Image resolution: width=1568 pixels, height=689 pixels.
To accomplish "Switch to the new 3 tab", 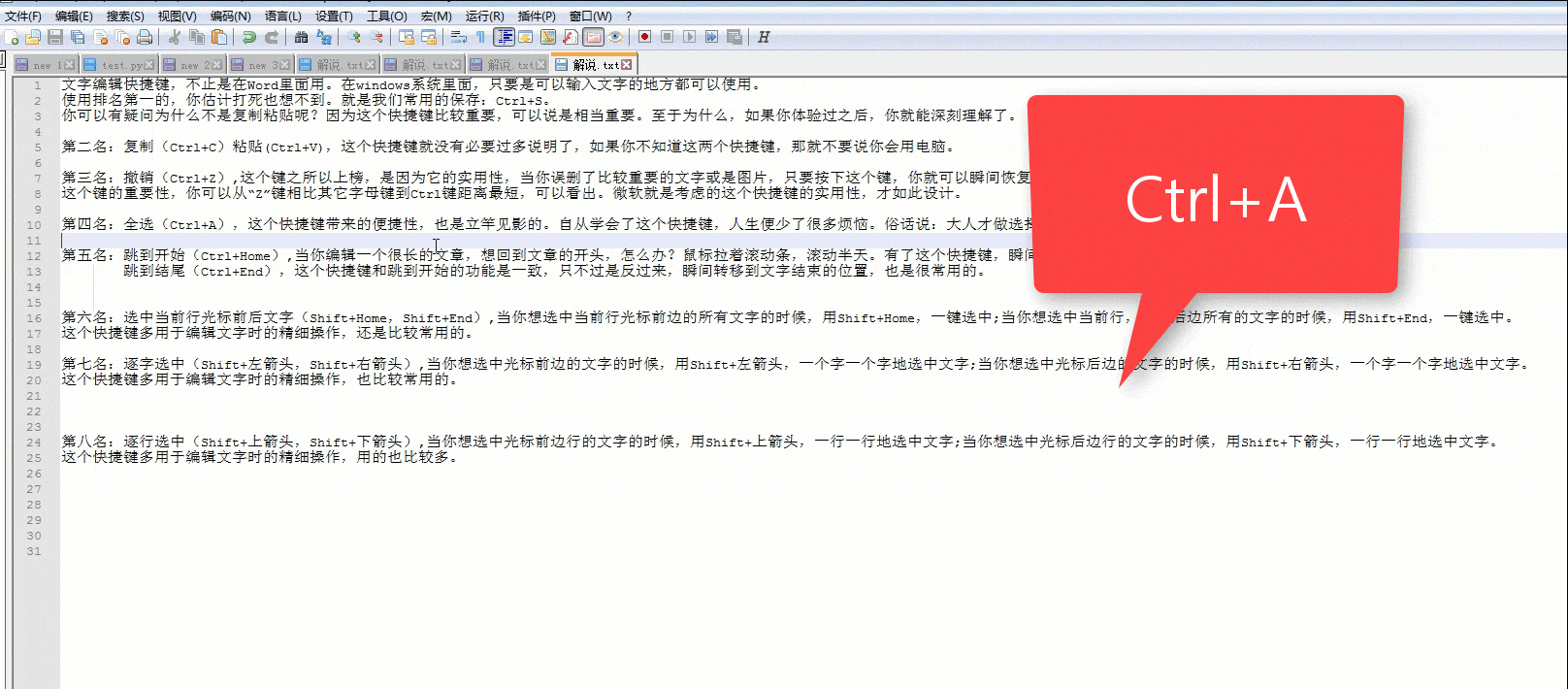I will pyautogui.click(x=260, y=64).
